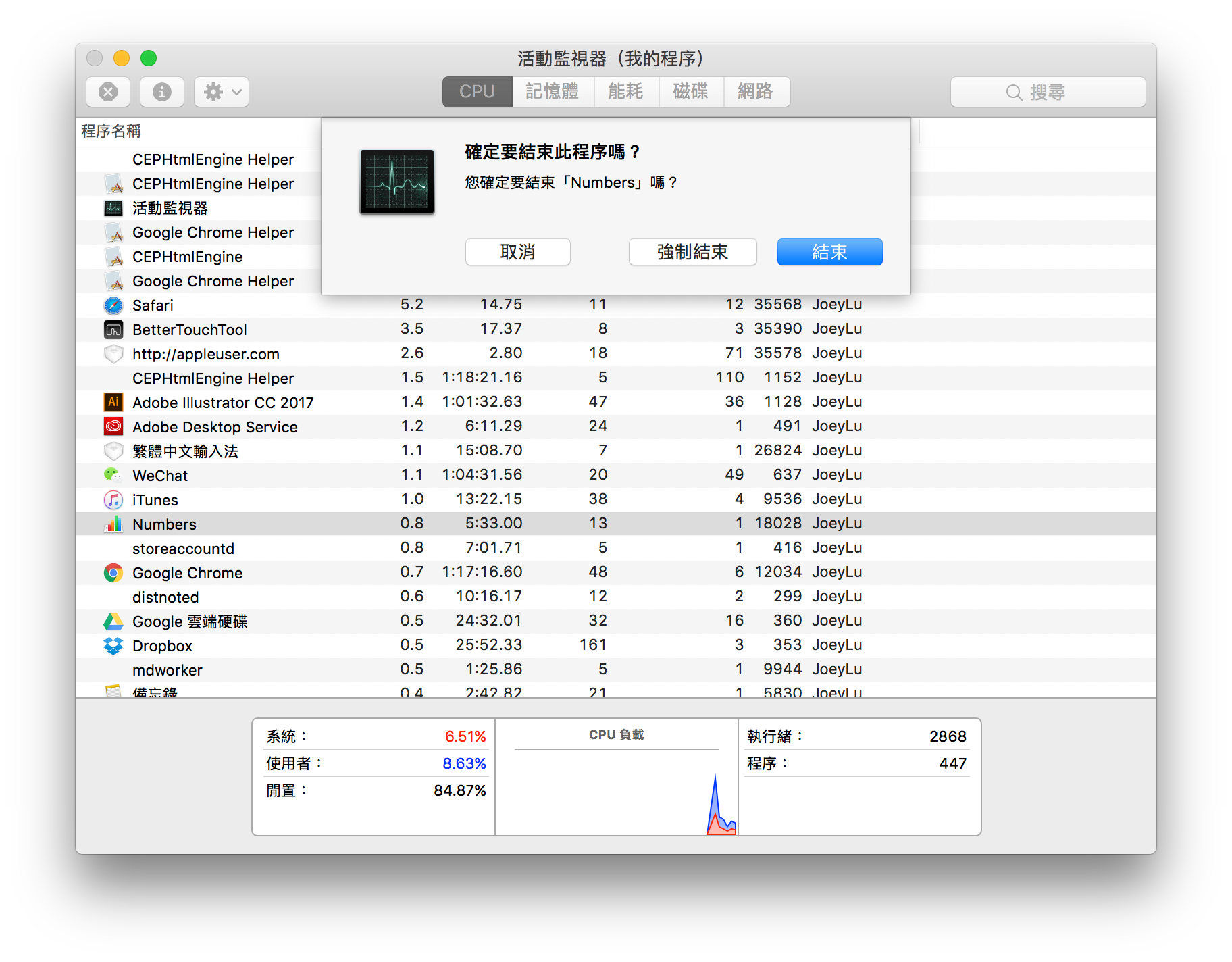
Task: Click Dropbox thread count 161
Action: [x=593, y=644]
